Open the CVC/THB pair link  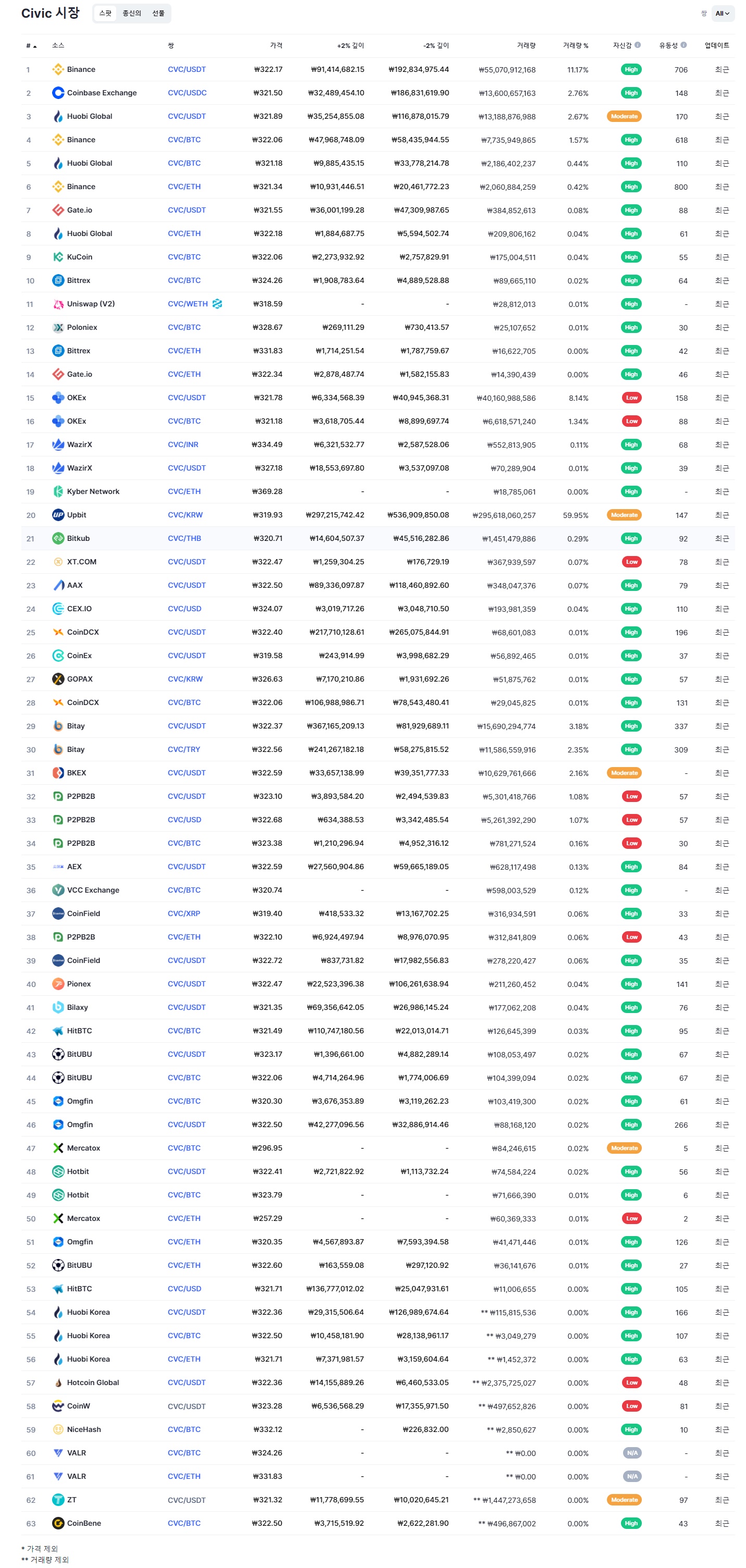(x=184, y=538)
